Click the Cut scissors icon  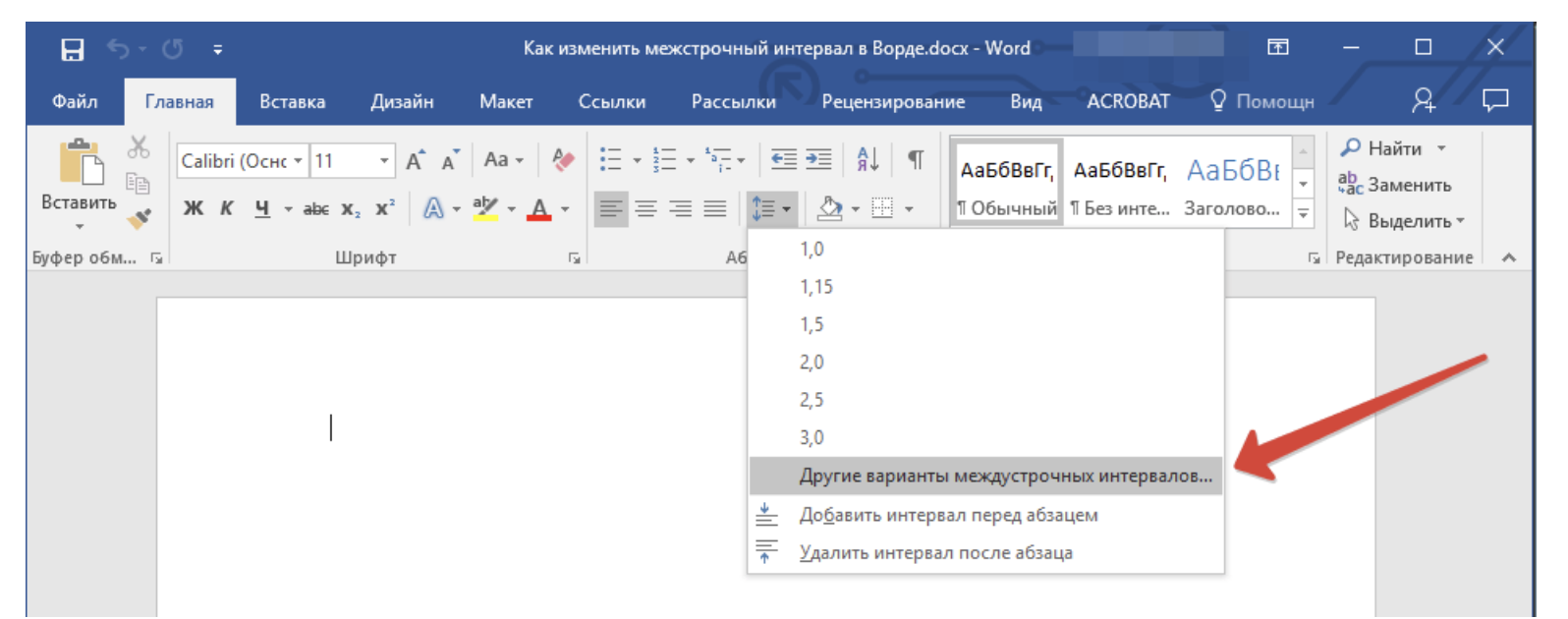139,147
